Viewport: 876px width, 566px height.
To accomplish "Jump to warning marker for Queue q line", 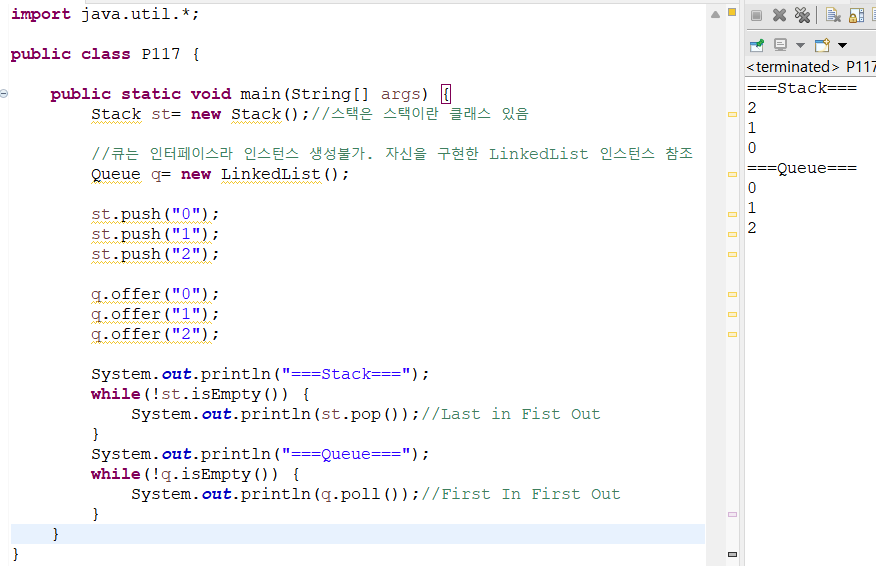I will pyautogui.click(x=732, y=174).
